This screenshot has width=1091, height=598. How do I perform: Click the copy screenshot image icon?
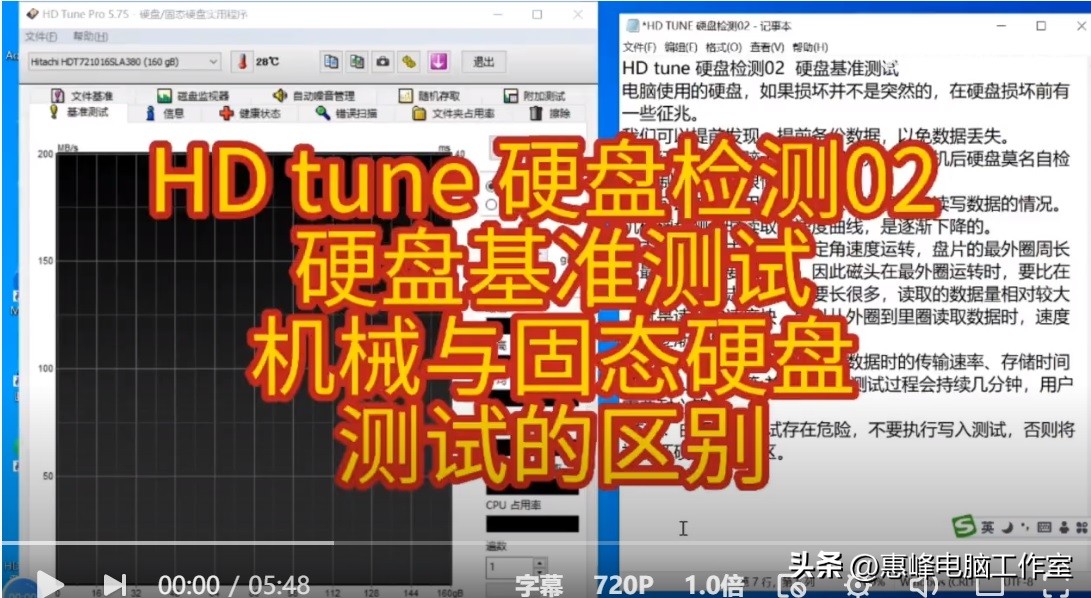(x=356, y=61)
